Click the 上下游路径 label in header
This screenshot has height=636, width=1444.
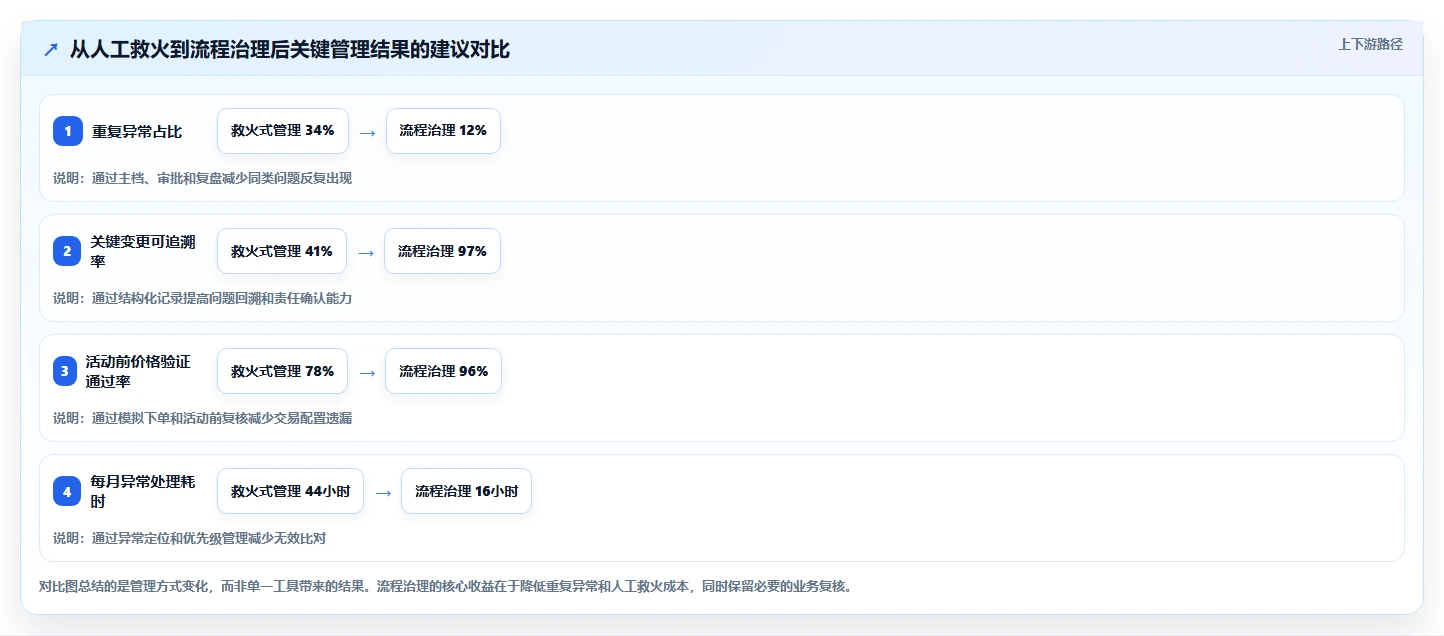[x=1370, y=44]
